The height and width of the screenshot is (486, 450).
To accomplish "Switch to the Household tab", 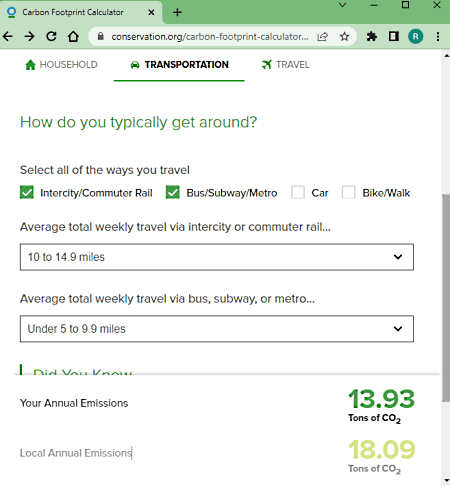I will coord(61,65).
